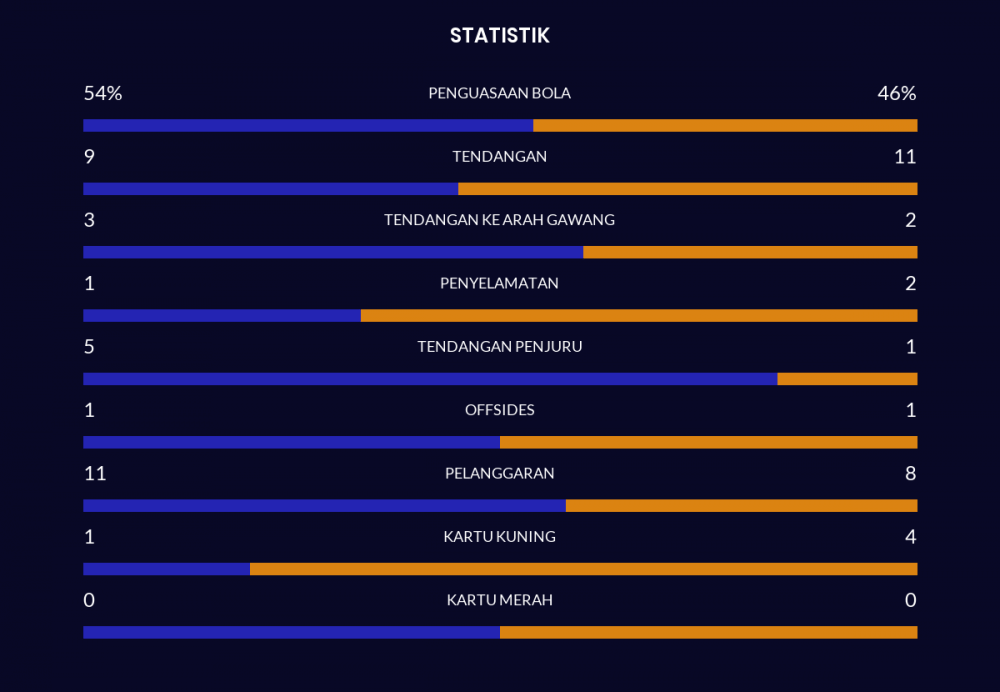
Task: Select the Tendangan Ke Arah Gawang label
Action: click(x=499, y=220)
